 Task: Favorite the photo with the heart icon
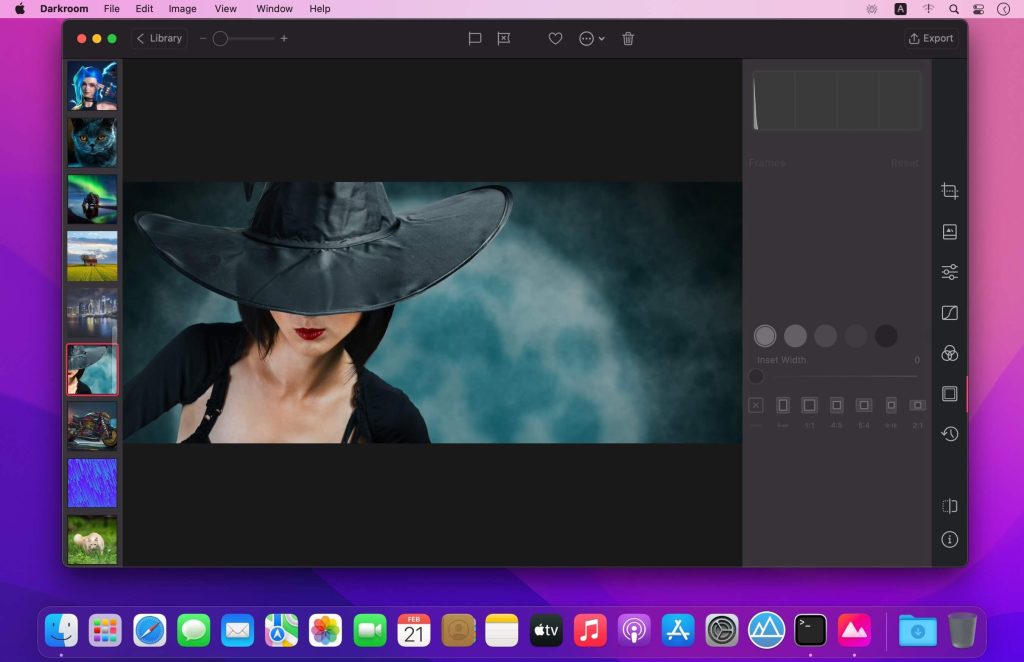[555, 38]
